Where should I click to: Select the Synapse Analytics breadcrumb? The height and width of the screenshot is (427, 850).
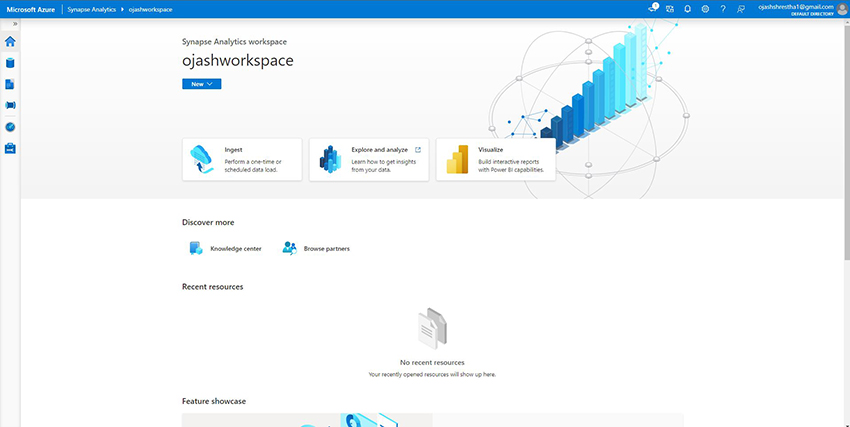[91, 9]
